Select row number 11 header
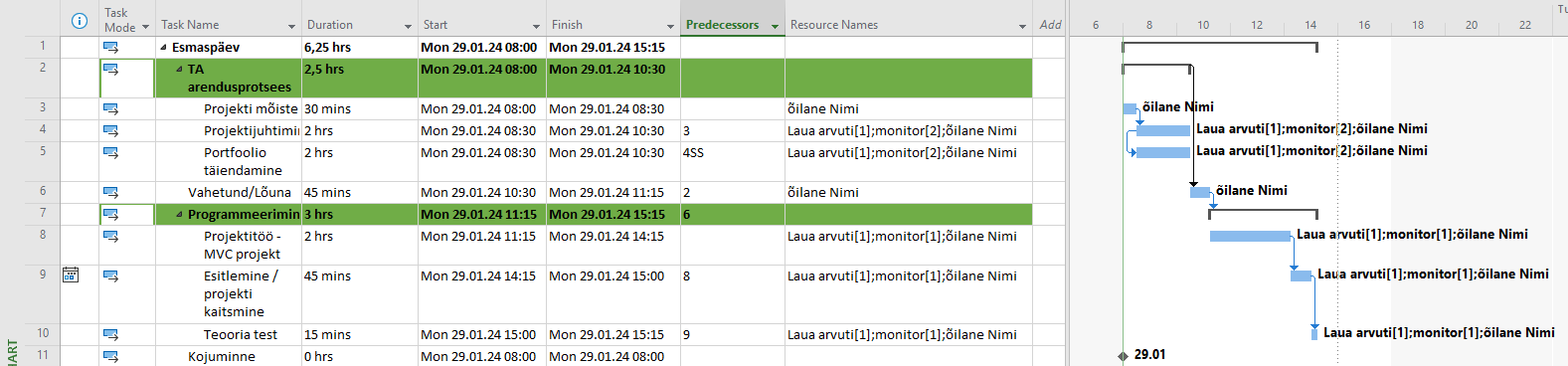The height and width of the screenshot is (366, 1568). [x=43, y=355]
